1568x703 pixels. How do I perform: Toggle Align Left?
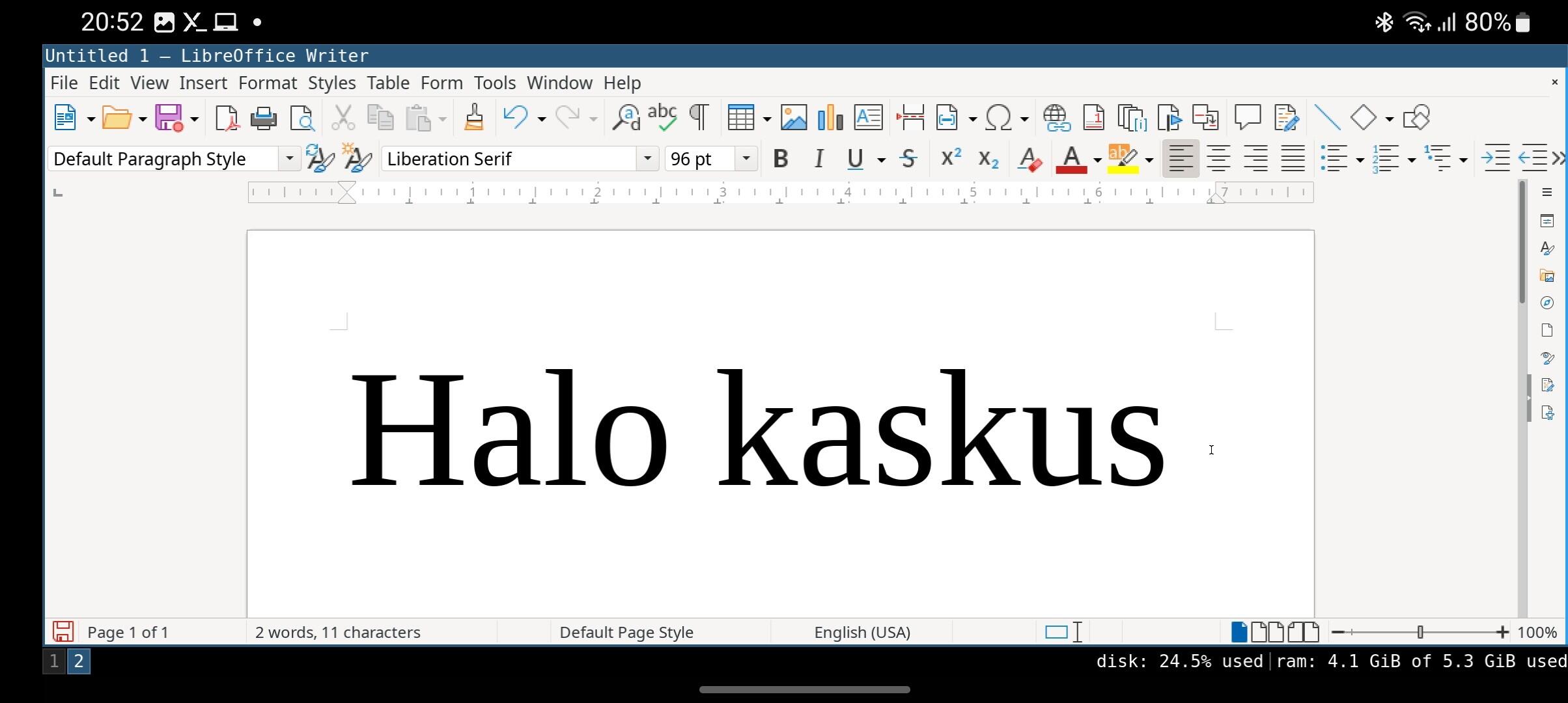(1181, 159)
